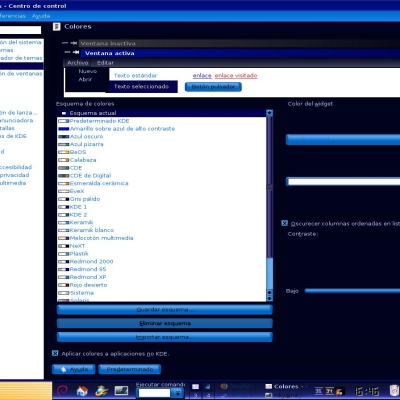This screenshot has height=400, width=400.
Task: Select the Redmond XP color scheme
Action: point(162,277)
